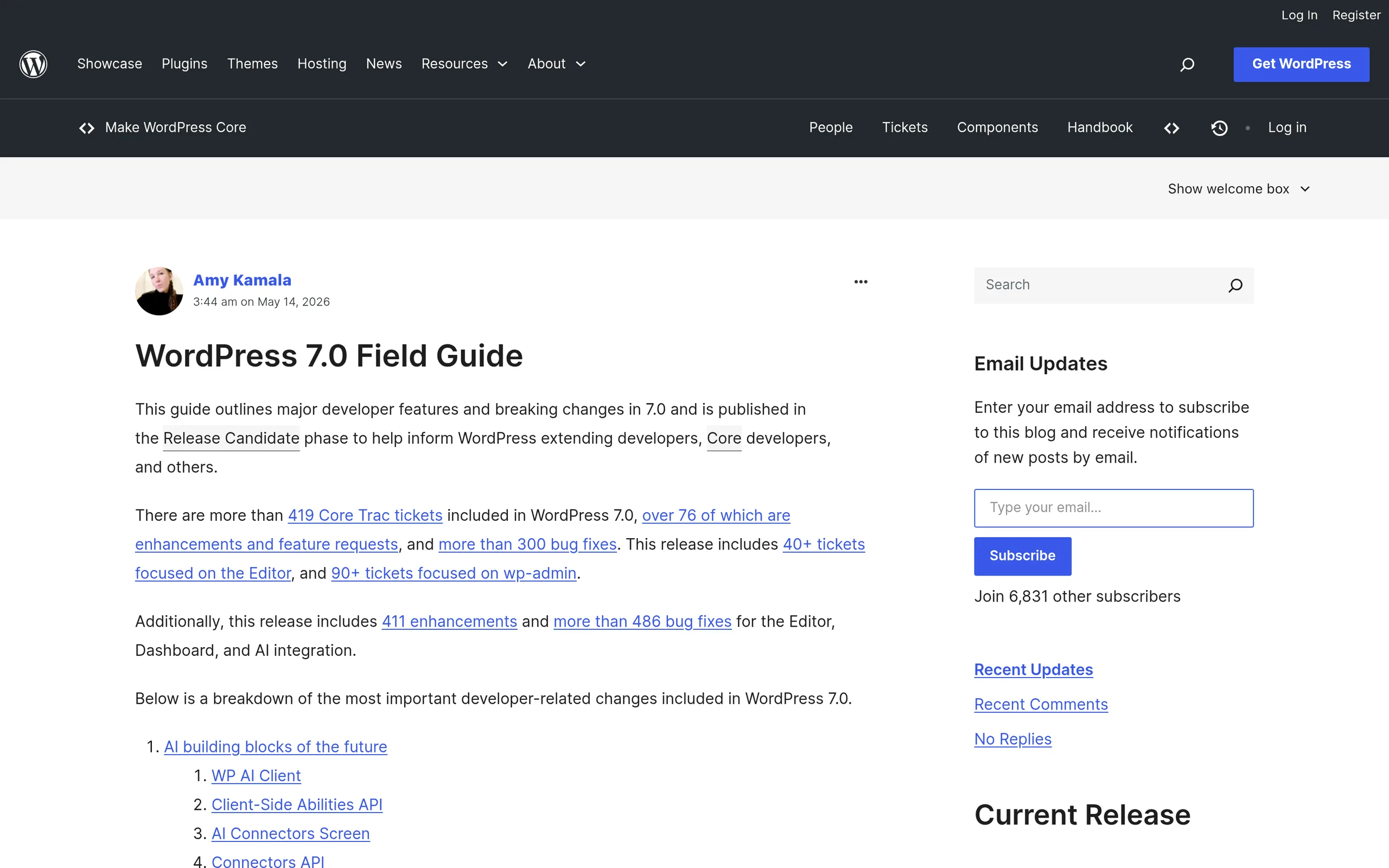Viewport: 1389px width, 868px height.
Task: Jump to Client-Side Abilities API section
Action: (x=297, y=805)
